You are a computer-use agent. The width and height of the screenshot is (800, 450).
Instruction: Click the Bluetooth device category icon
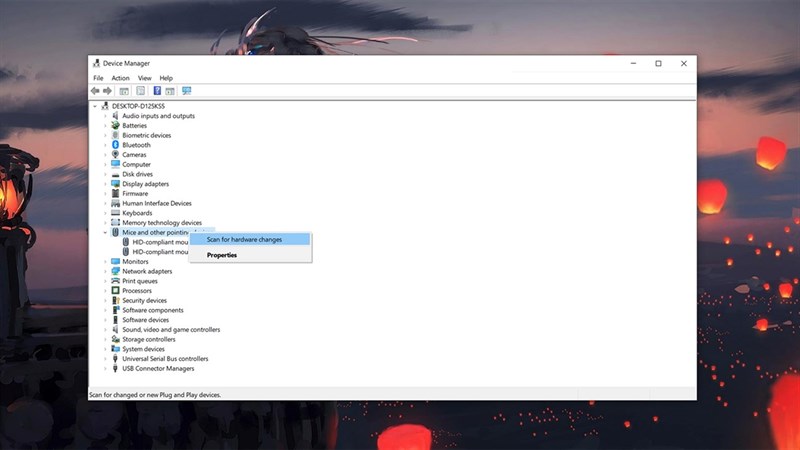115,145
